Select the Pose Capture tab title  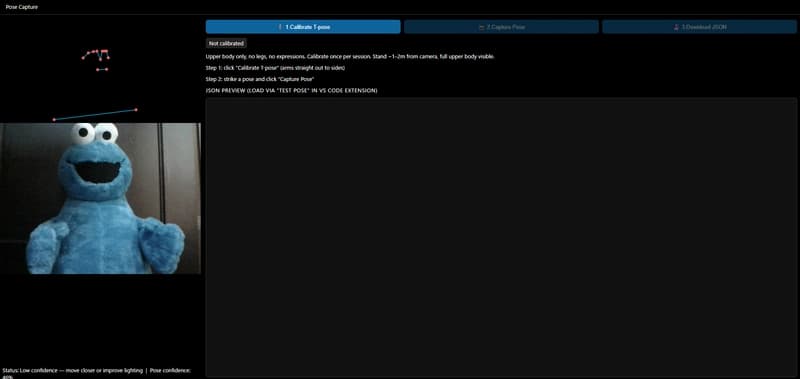click(x=21, y=7)
